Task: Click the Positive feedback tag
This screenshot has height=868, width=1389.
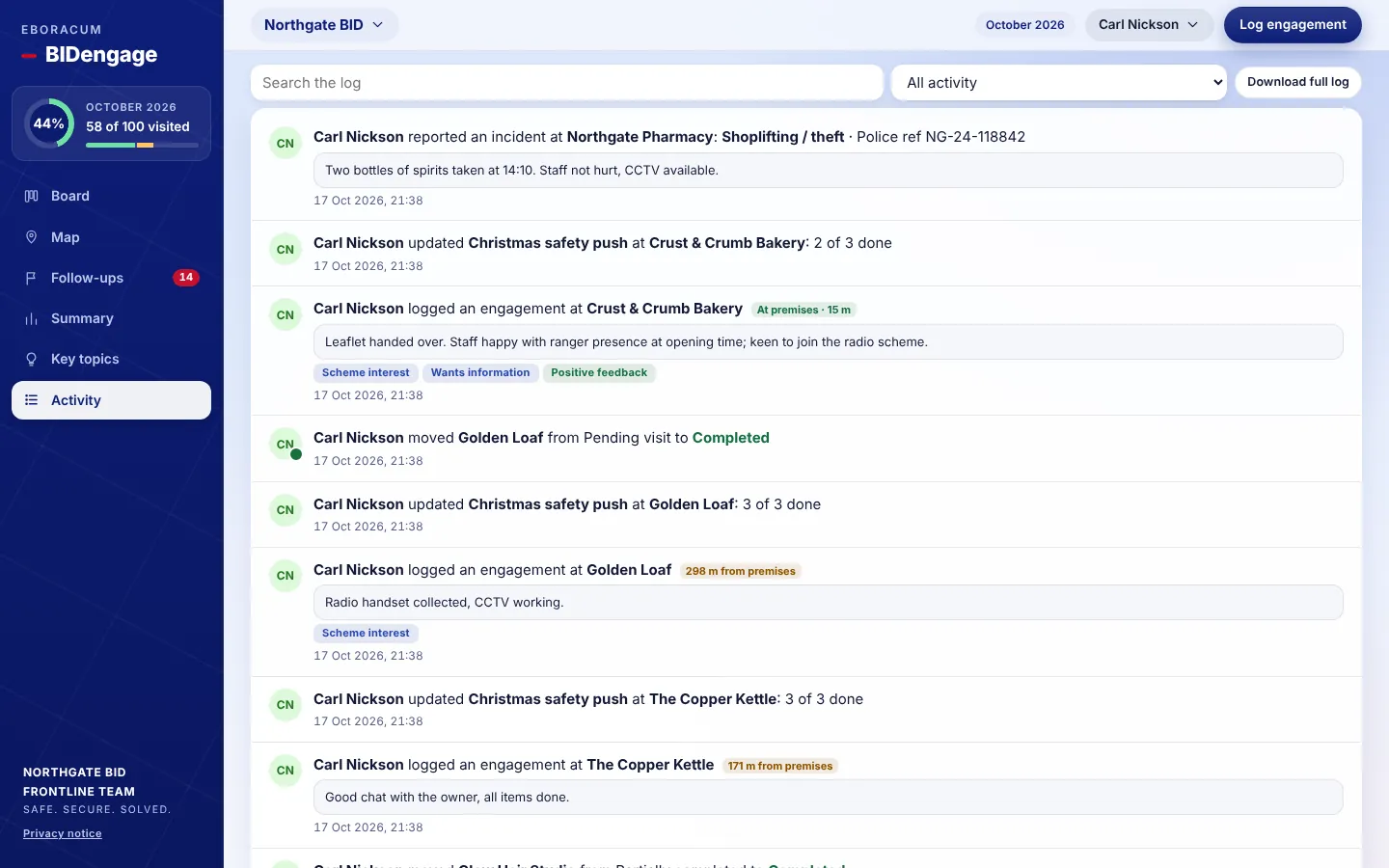Action: tap(599, 372)
